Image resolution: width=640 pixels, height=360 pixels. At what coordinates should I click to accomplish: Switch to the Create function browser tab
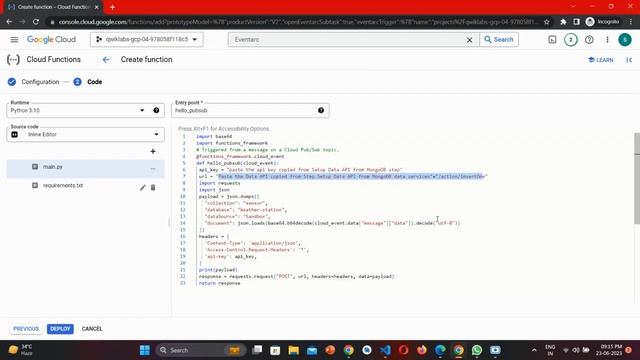(x=53, y=7)
